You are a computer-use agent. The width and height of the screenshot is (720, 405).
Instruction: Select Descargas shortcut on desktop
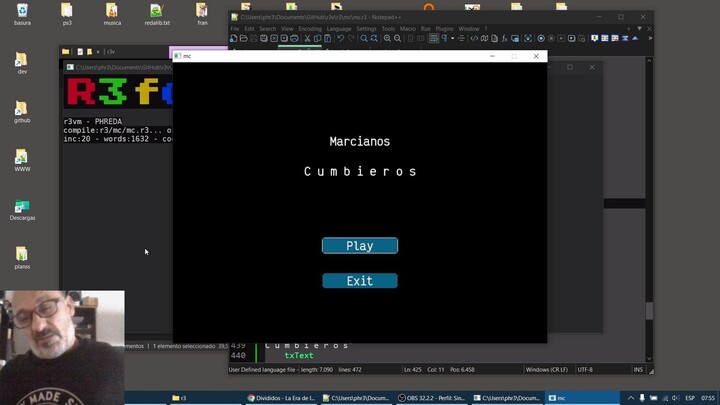pos(22,210)
